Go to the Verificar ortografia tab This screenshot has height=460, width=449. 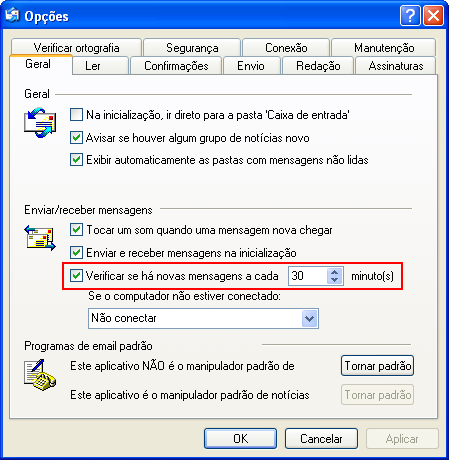[x=76, y=48]
